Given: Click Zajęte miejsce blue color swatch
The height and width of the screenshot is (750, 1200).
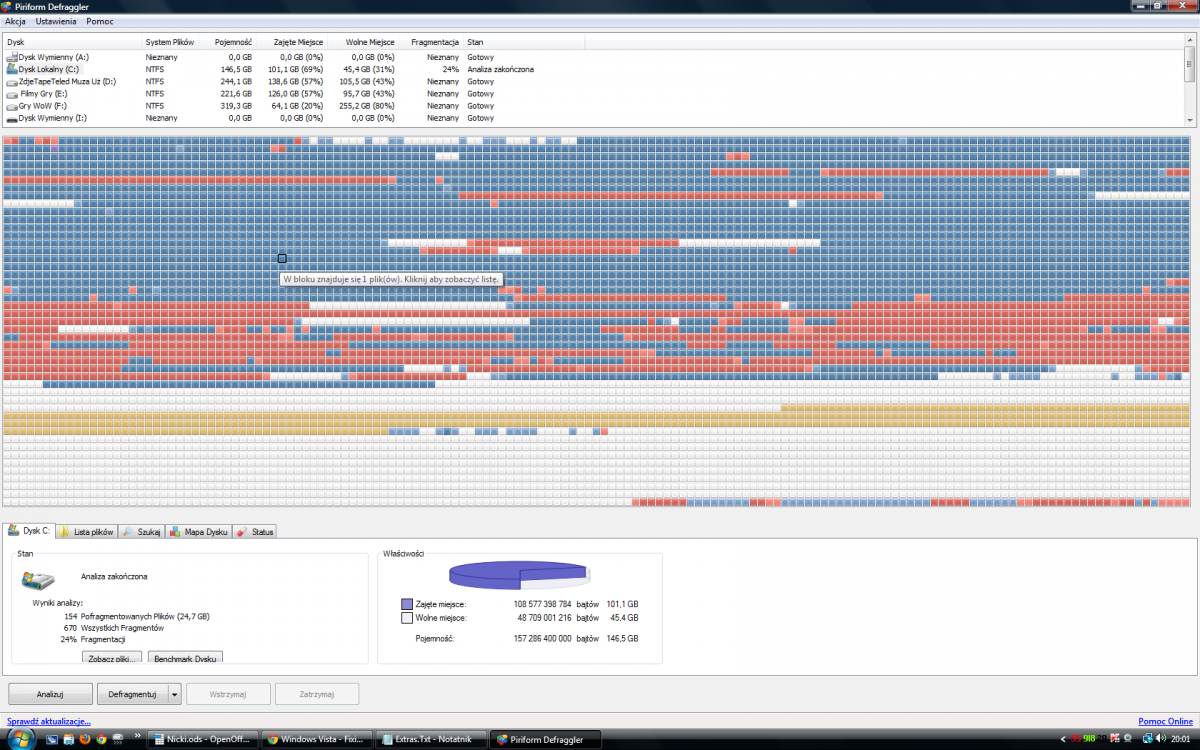Looking at the screenshot, I should click(407, 604).
